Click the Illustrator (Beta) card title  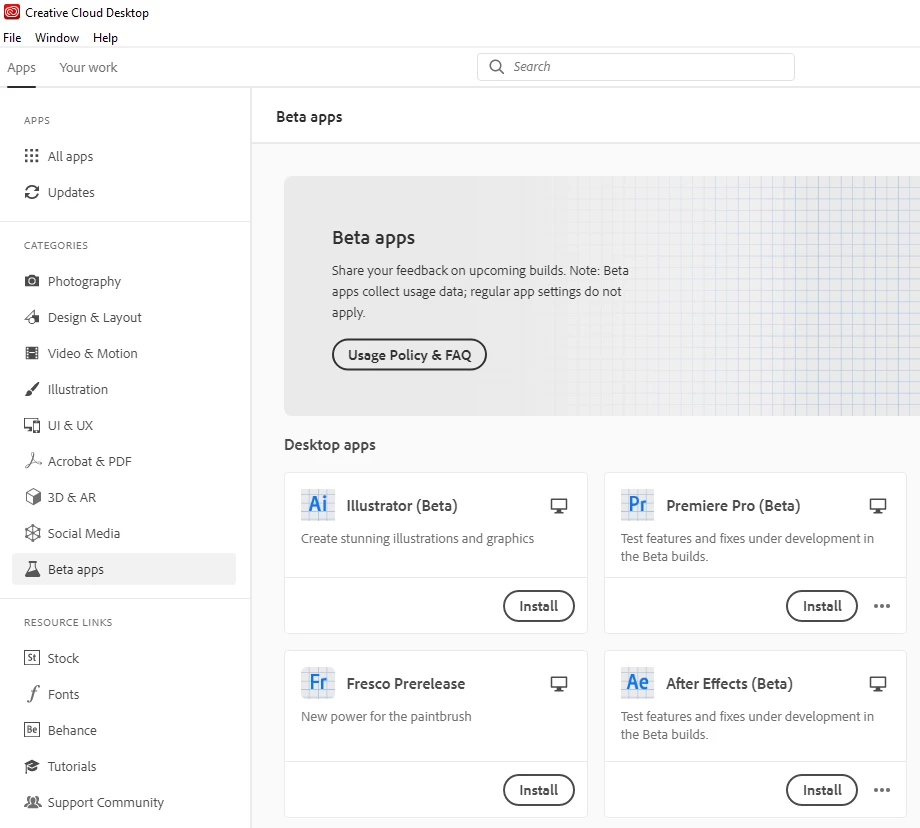click(402, 506)
